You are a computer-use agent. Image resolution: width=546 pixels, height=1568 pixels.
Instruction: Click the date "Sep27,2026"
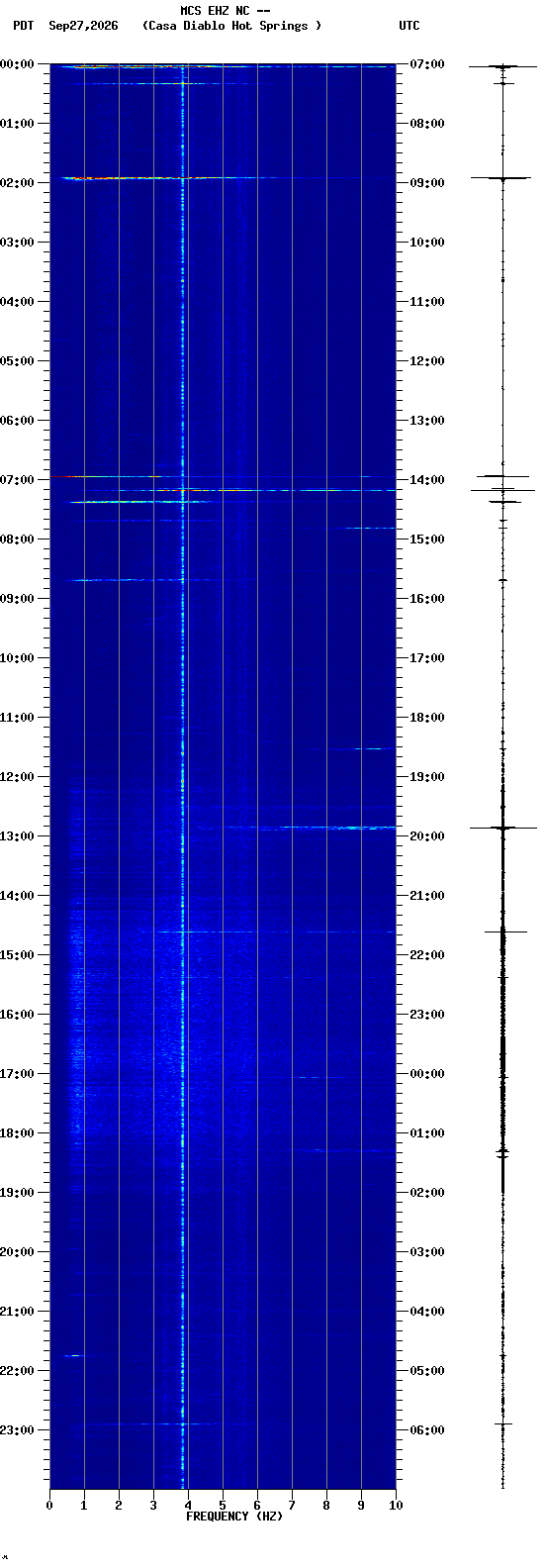[83, 26]
